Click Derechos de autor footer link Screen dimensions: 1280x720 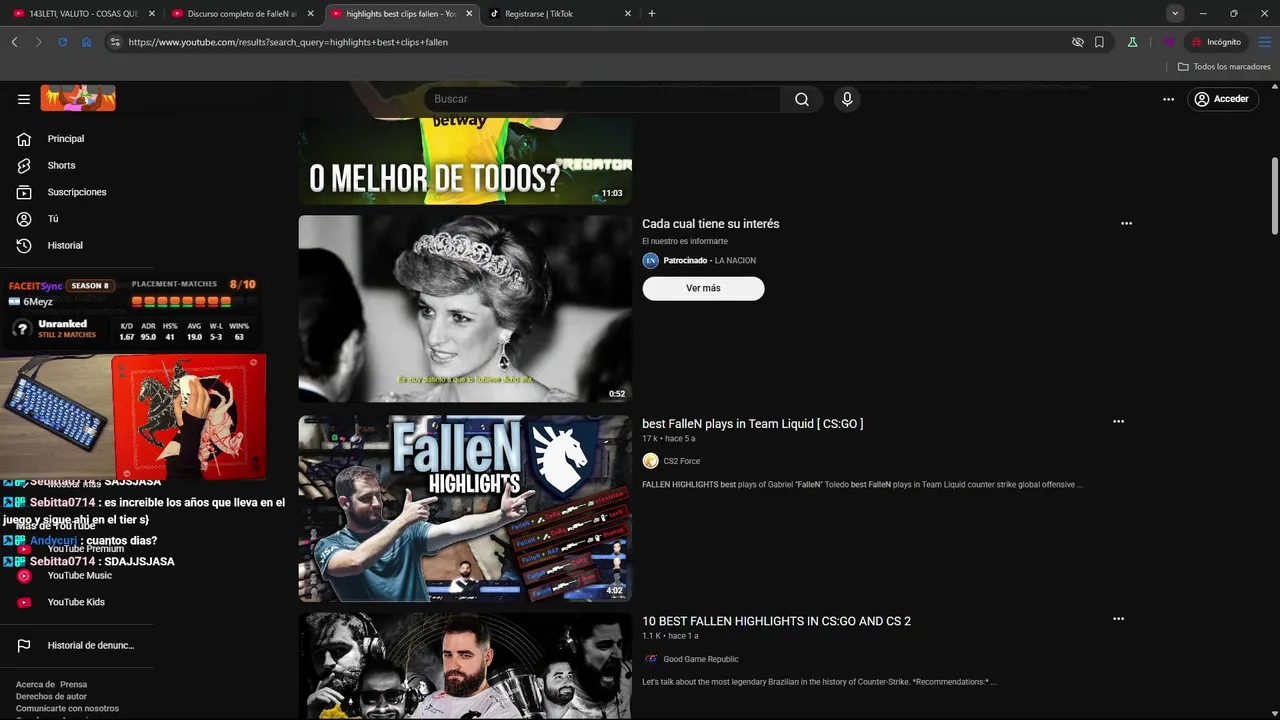pyautogui.click(x=51, y=697)
